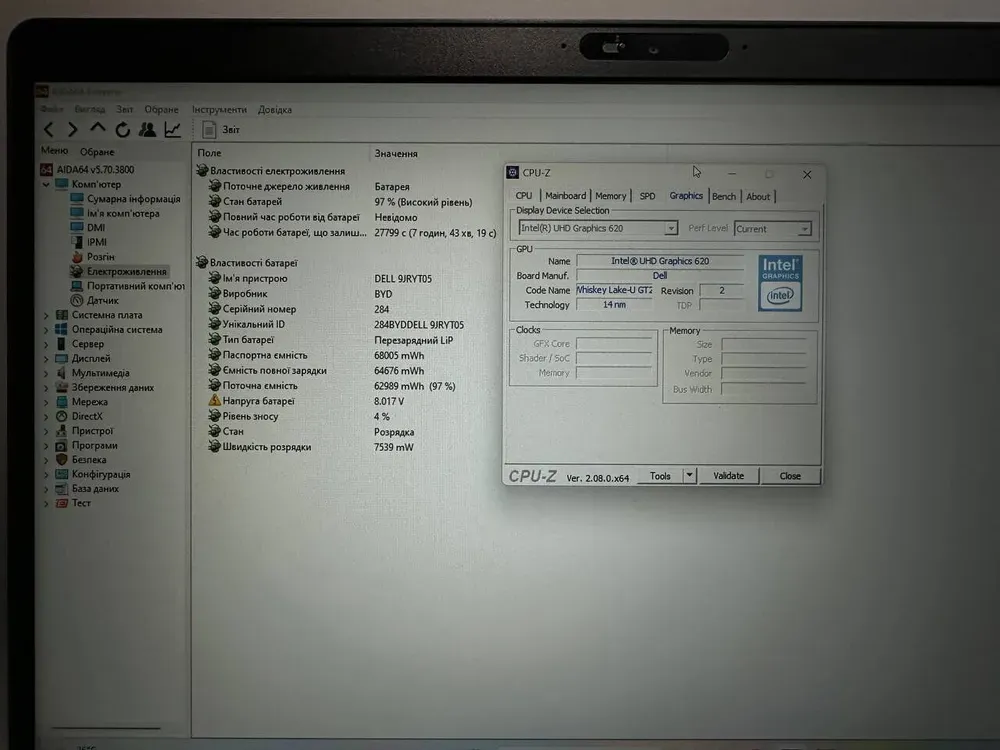Click the Intel Graphics logo in CPU-Z
This screenshot has width=1000, height=750.
(x=780, y=282)
